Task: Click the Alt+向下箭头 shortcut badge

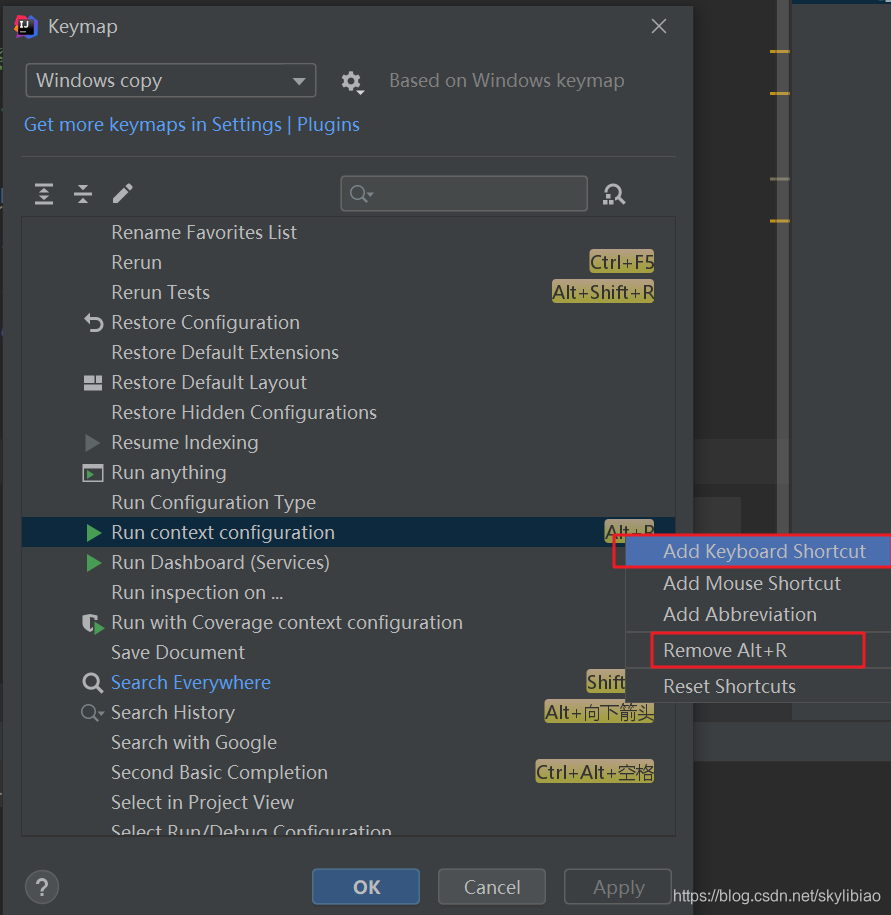Action: (599, 713)
